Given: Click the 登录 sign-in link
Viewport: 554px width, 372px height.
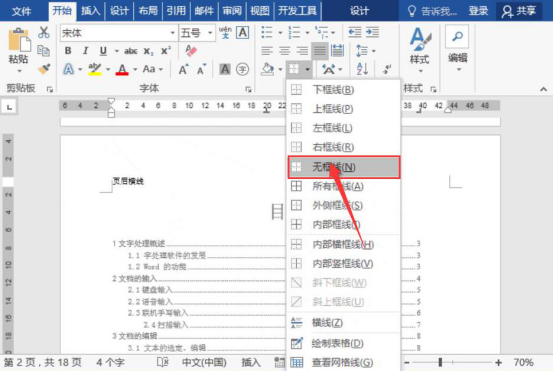Looking at the screenshot, I should coord(478,11).
